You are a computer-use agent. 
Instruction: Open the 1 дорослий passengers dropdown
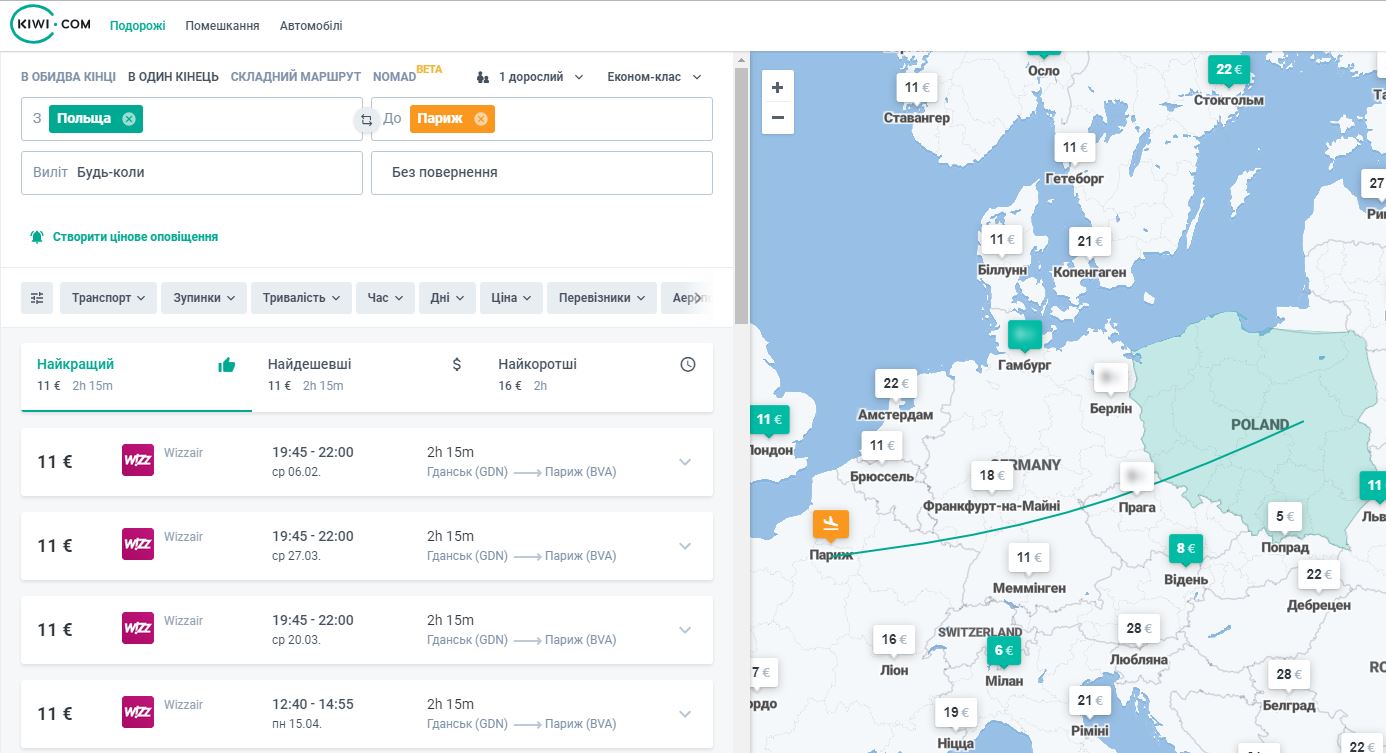(x=530, y=77)
